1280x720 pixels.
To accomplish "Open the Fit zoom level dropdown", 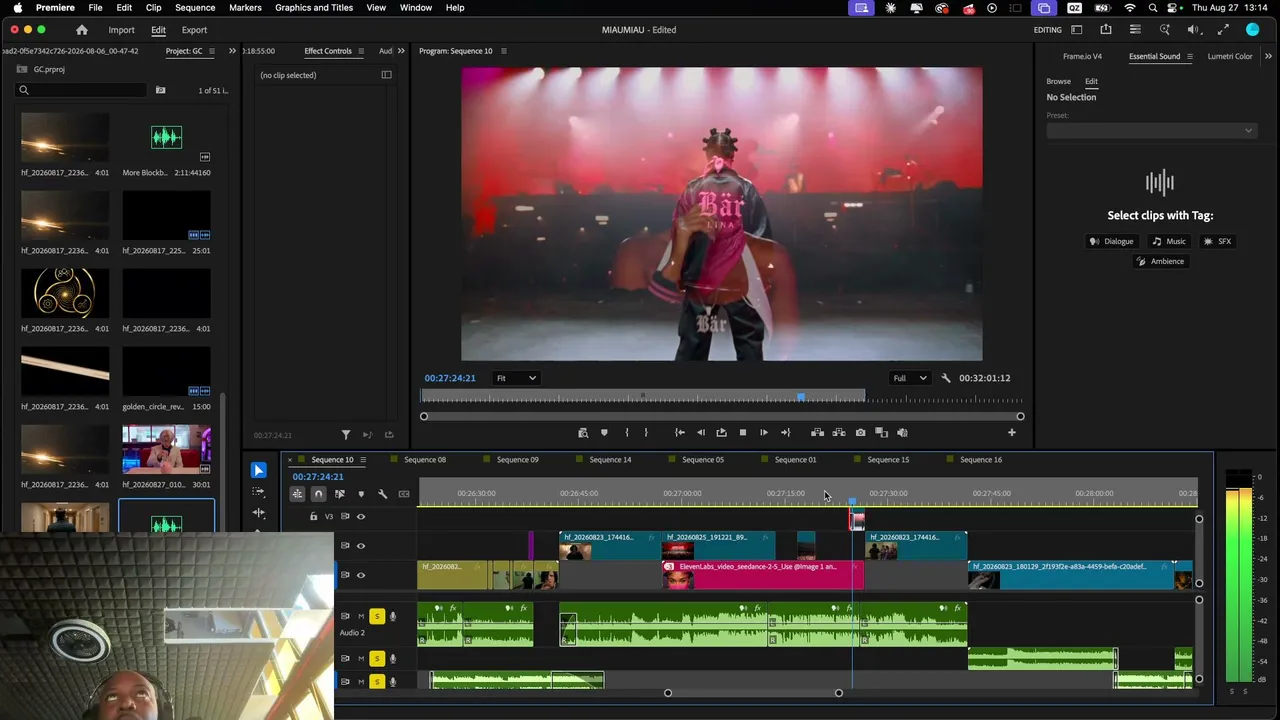I will (x=516, y=378).
